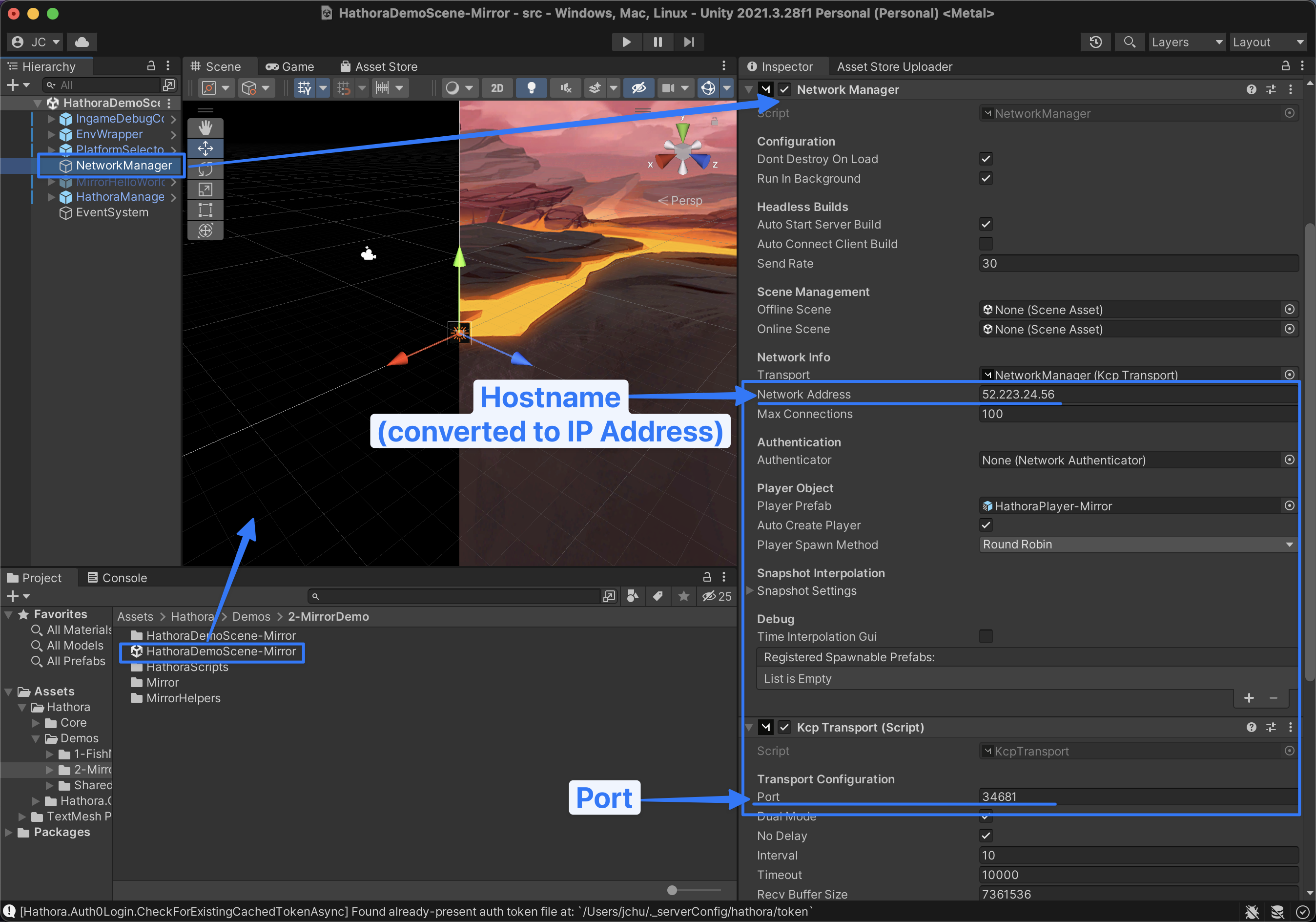Image resolution: width=1316 pixels, height=922 pixels.
Task: Open the Console tab
Action: coord(117,578)
